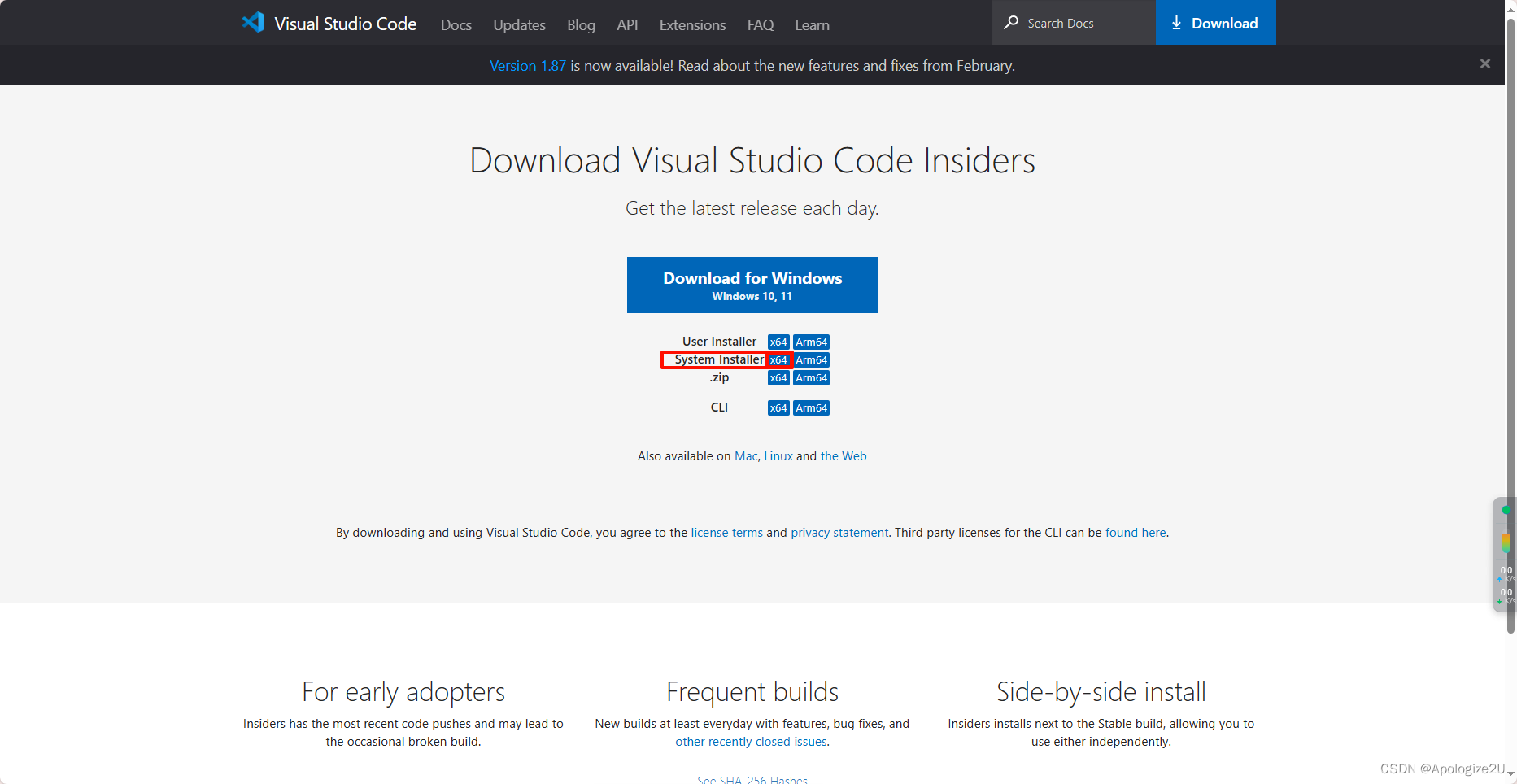Image resolution: width=1517 pixels, height=784 pixels.
Task: Click the 'CLI' label text
Action: click(719, 407)
